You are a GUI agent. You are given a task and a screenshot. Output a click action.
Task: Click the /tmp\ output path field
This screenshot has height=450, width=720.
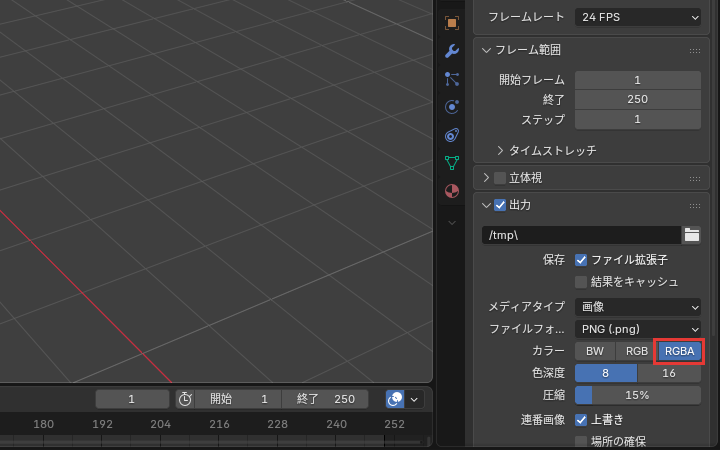(x=581, y=235)
